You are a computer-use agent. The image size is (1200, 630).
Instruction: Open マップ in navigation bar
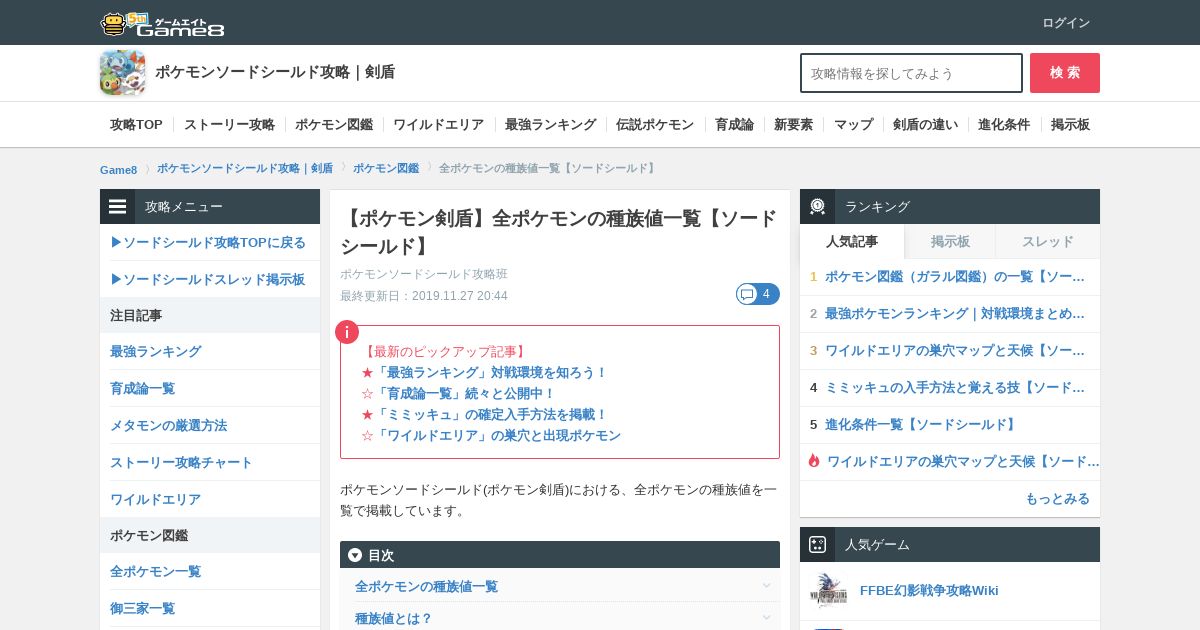point(853,125)
